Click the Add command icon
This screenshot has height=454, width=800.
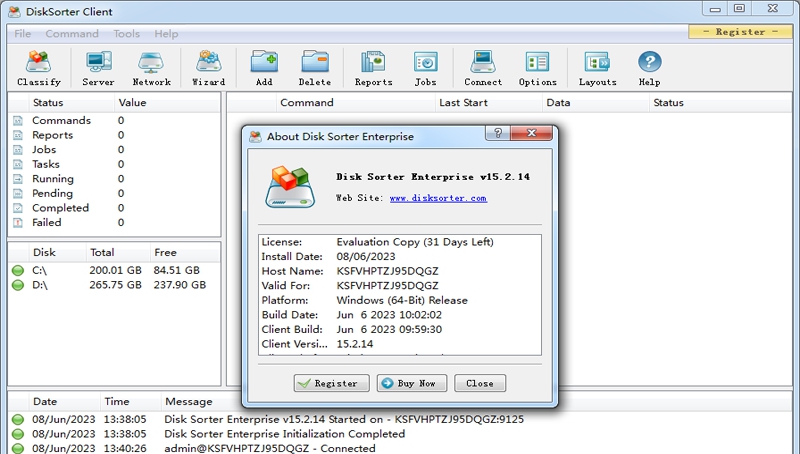point(264,68)
